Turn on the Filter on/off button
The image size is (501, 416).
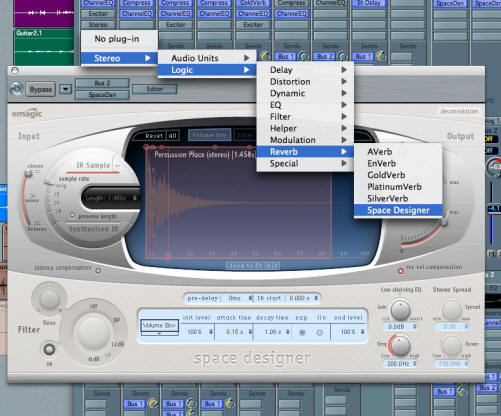point(49,349)
